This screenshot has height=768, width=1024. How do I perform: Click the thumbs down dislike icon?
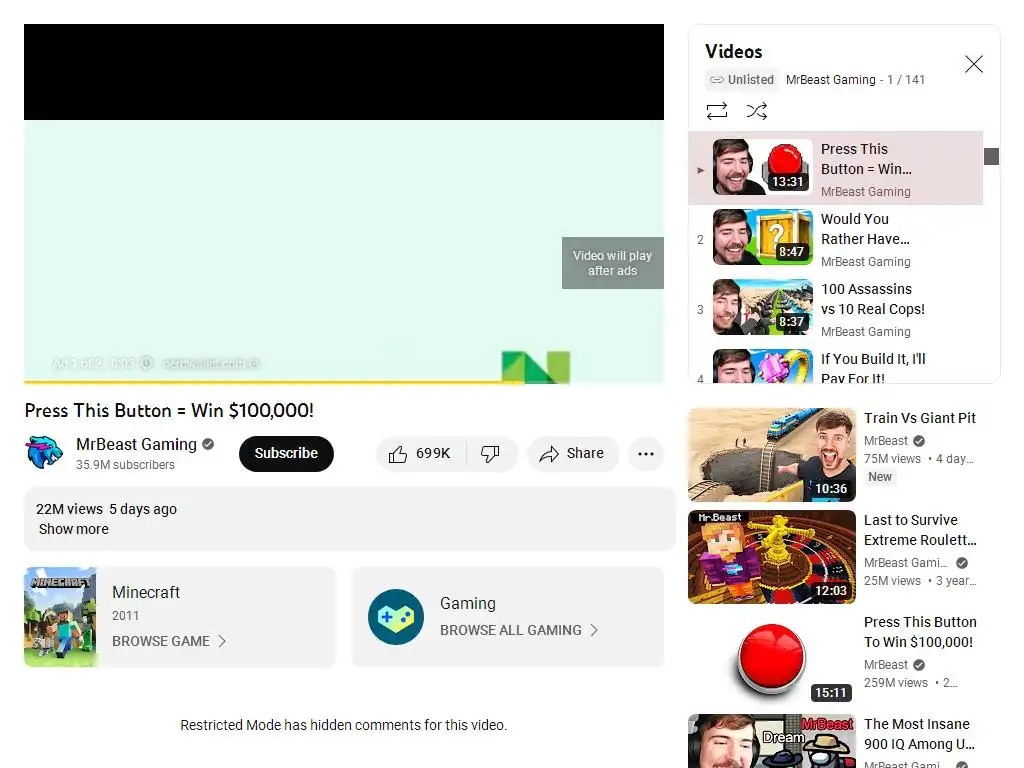click(490, 453)
